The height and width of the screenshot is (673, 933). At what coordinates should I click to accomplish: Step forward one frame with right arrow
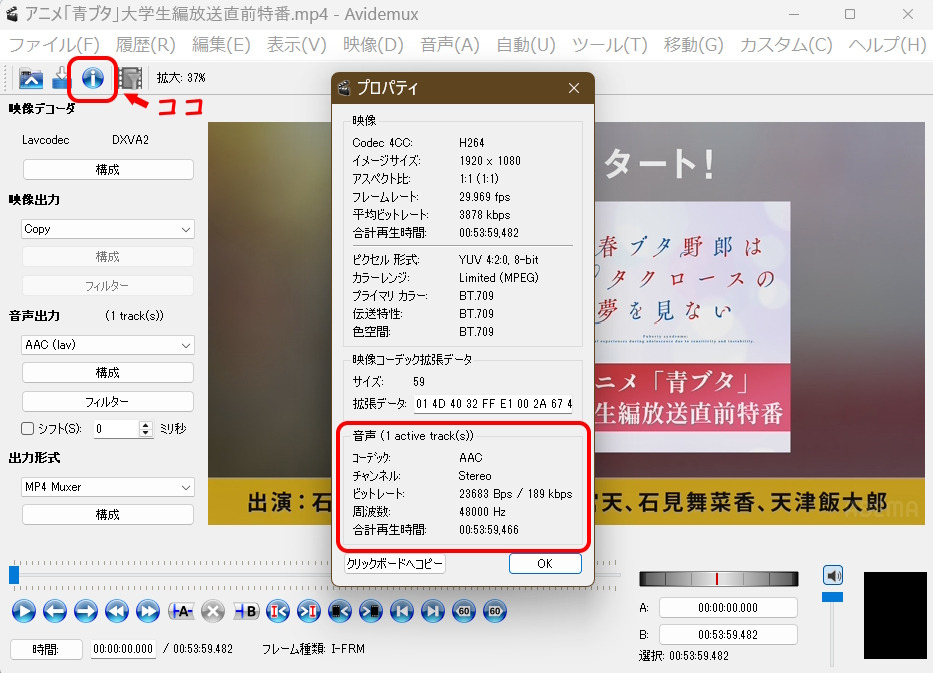pyautogui.click(x=86, y=611)
